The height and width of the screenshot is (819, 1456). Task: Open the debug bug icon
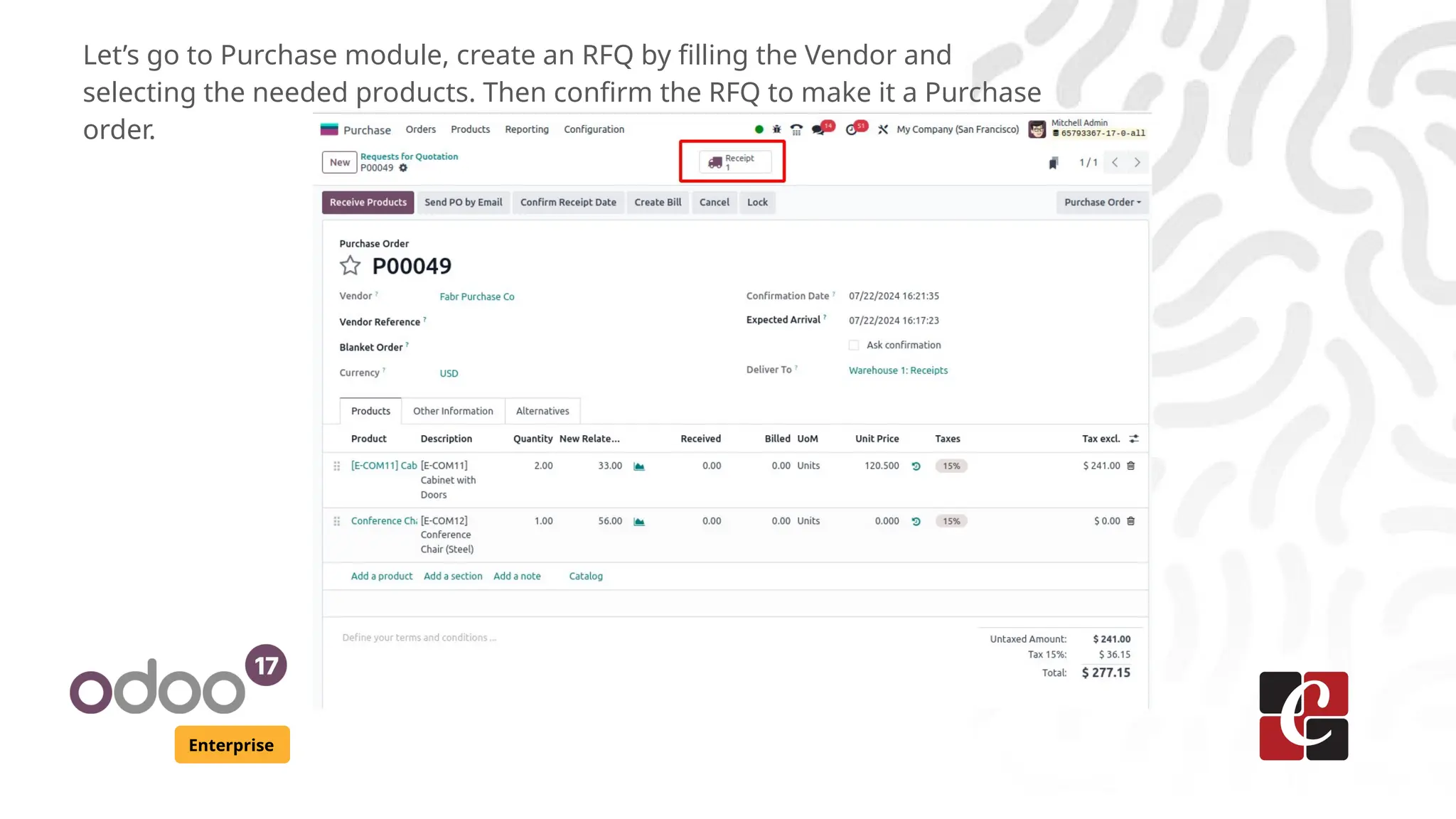click(x=776, y=129)
